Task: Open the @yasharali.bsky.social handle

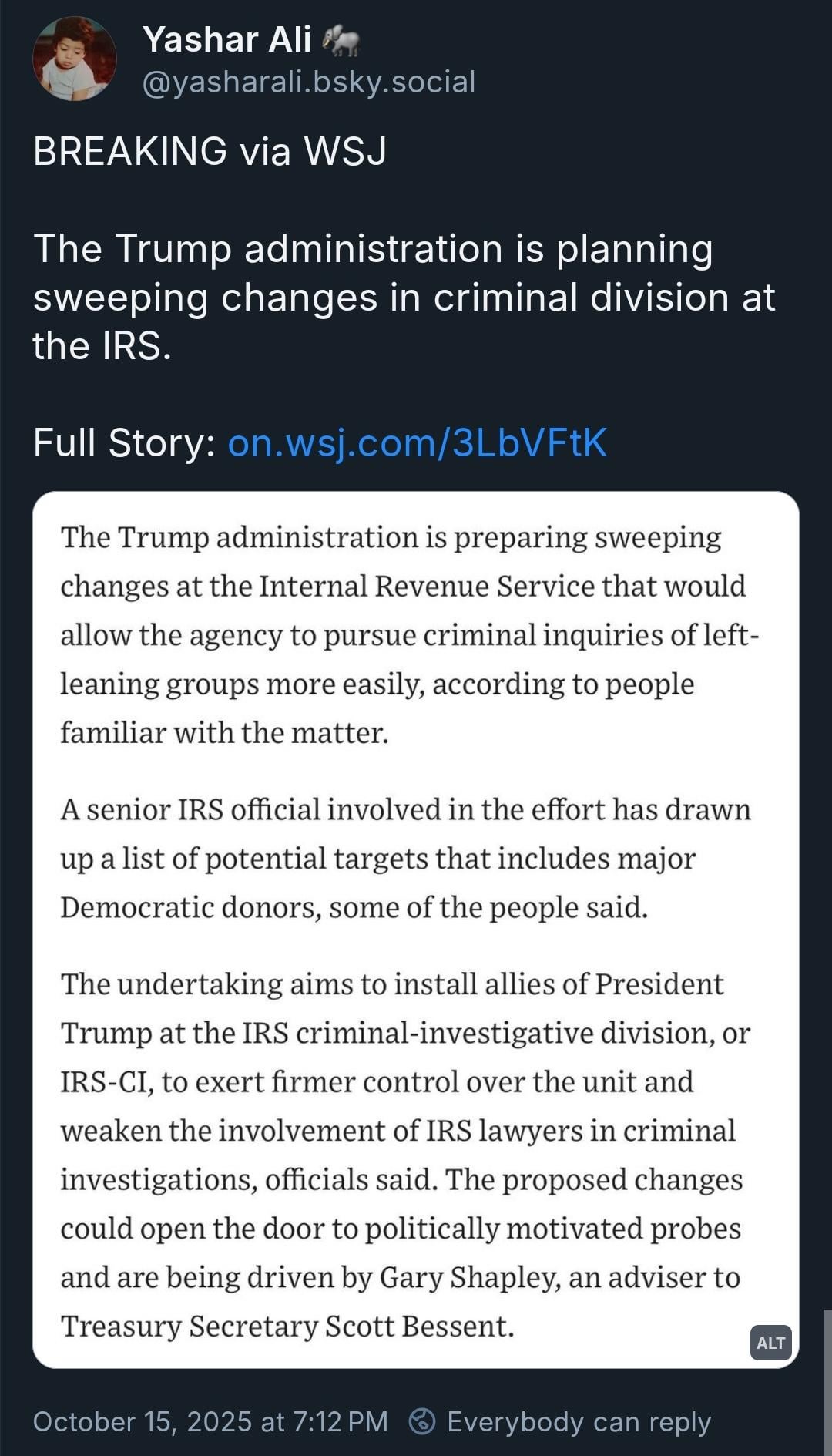Action: click(x=309, y=82)
